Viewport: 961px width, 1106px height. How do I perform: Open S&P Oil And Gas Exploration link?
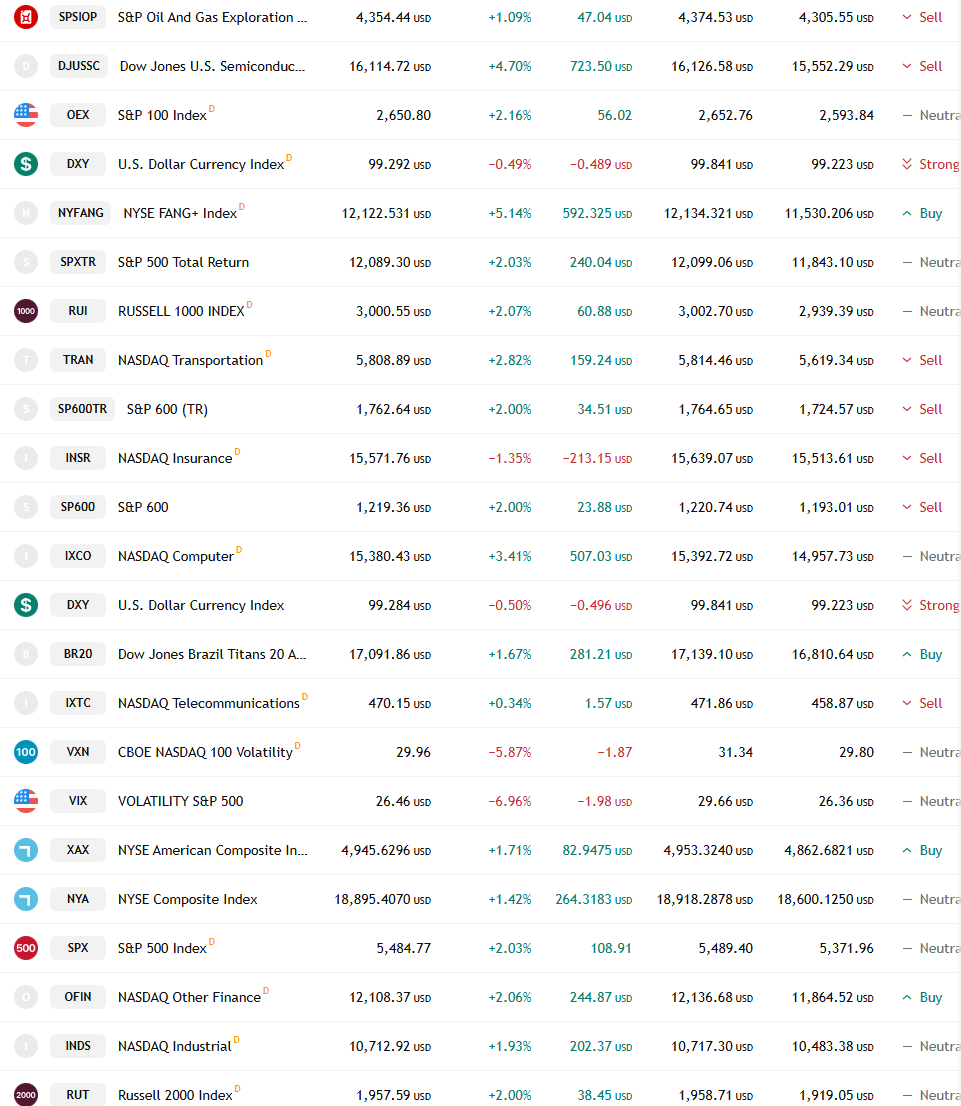[x=212, y=17]
